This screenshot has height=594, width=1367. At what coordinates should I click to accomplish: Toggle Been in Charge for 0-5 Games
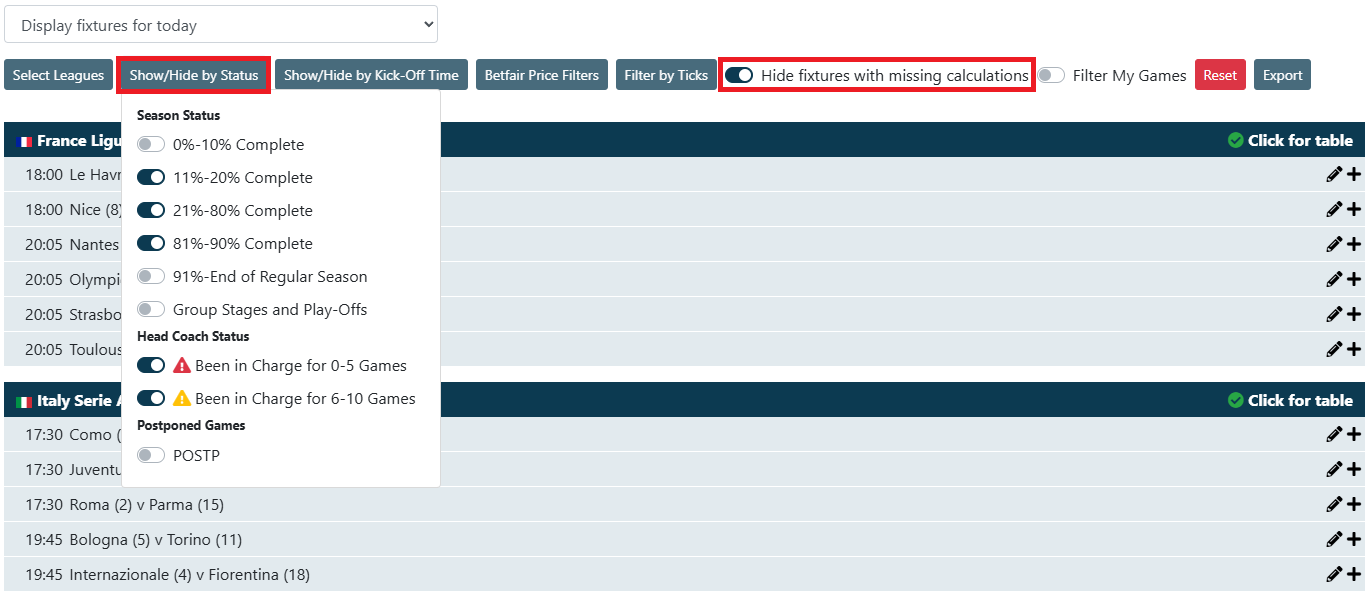pos(151,366)
